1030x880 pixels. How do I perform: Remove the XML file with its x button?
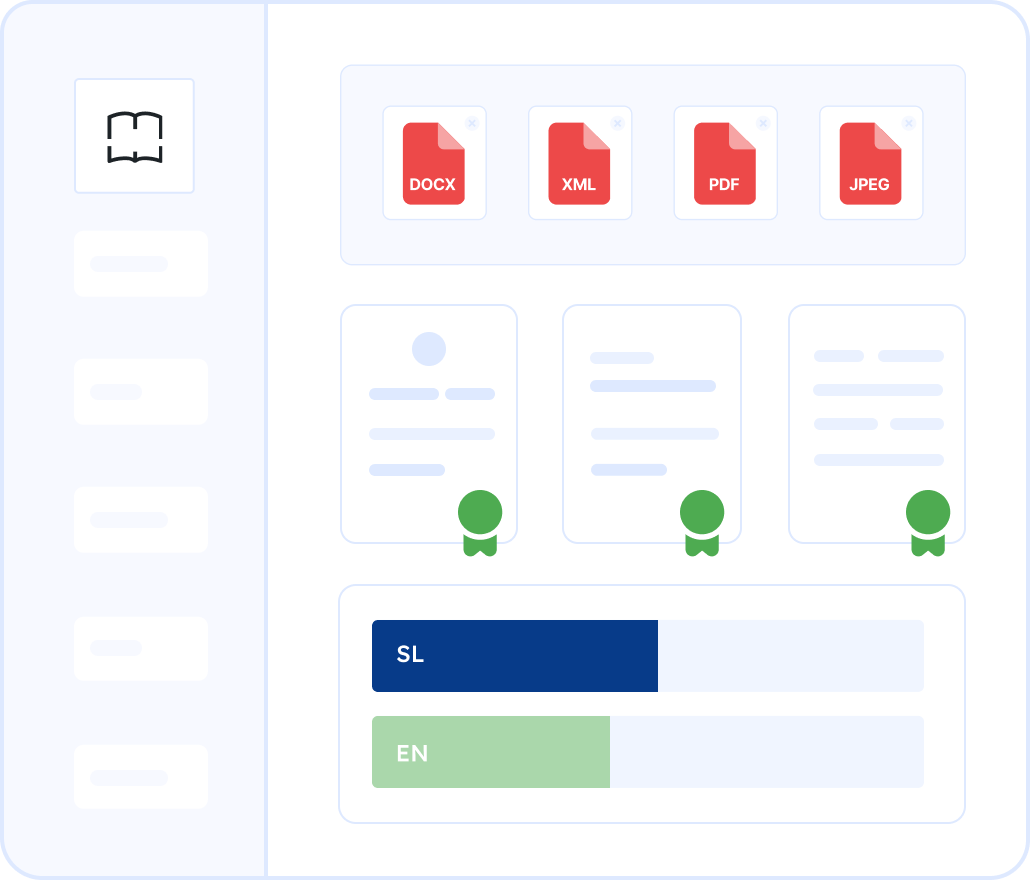click(x=617, y=123)
